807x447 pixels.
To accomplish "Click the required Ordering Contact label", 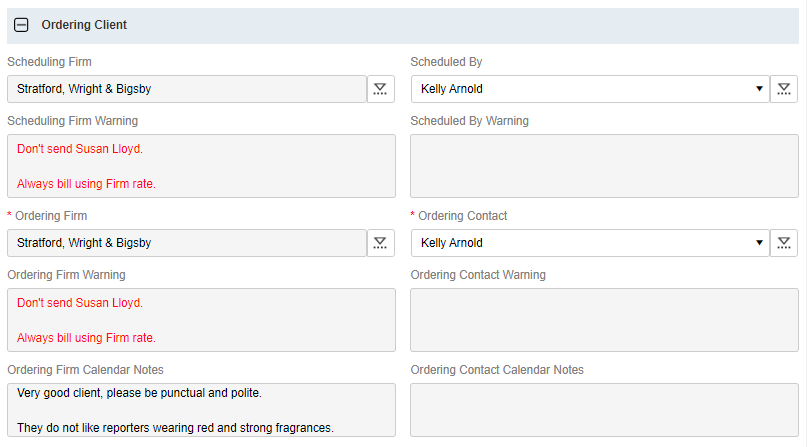I will point(462,216).
